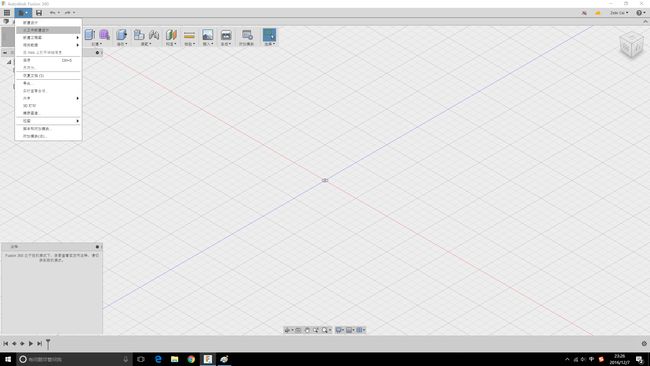Select the Orbit navigation icon
Viewport: 650px width, 366px height.
click(287, 330)
